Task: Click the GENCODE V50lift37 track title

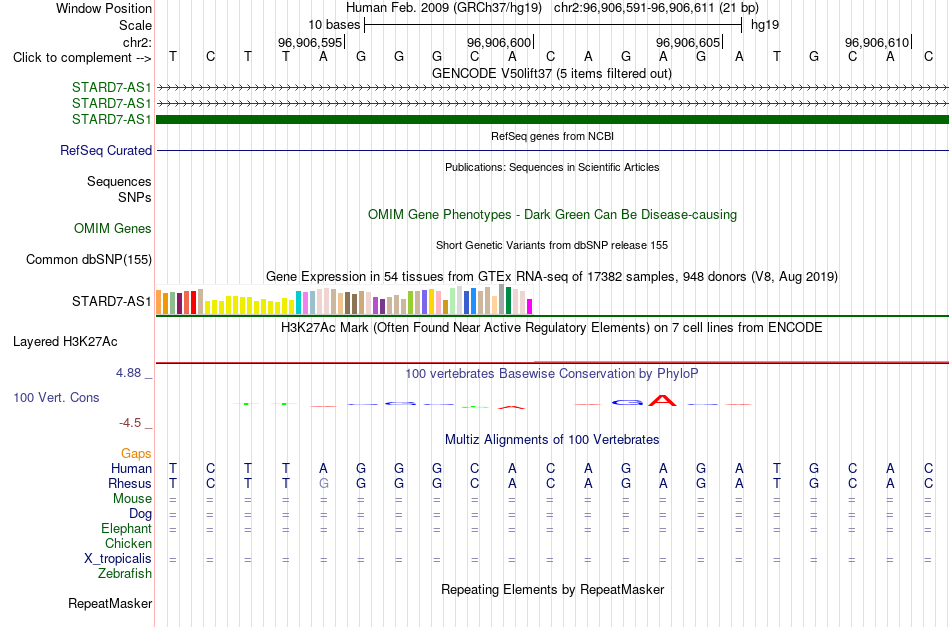Action: pyautogui.click(x=551, y=73)
